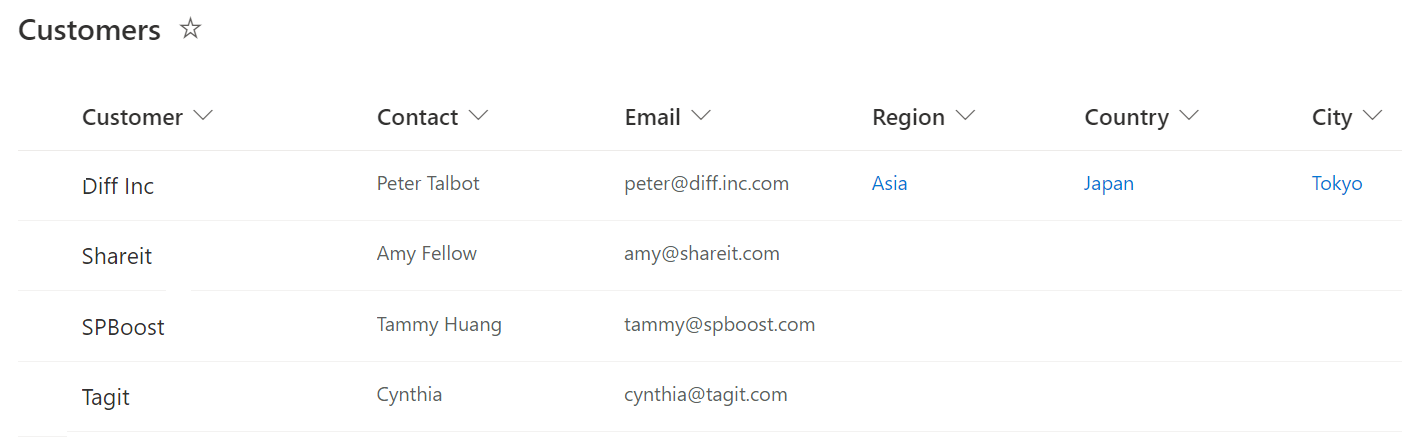Open the Asia region link
This screenshot has width=1402, height=437.
click(889, 184)
